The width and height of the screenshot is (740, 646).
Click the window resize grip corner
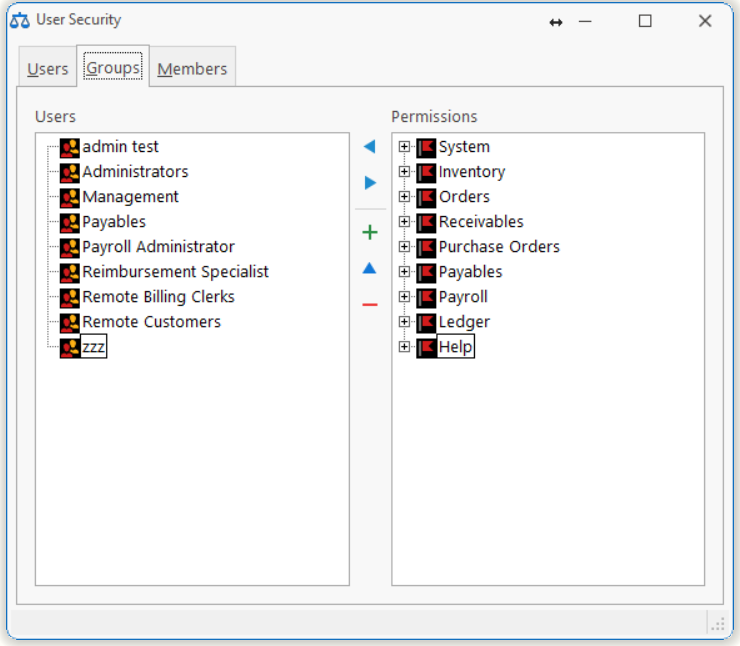click(x=716, y=624)
